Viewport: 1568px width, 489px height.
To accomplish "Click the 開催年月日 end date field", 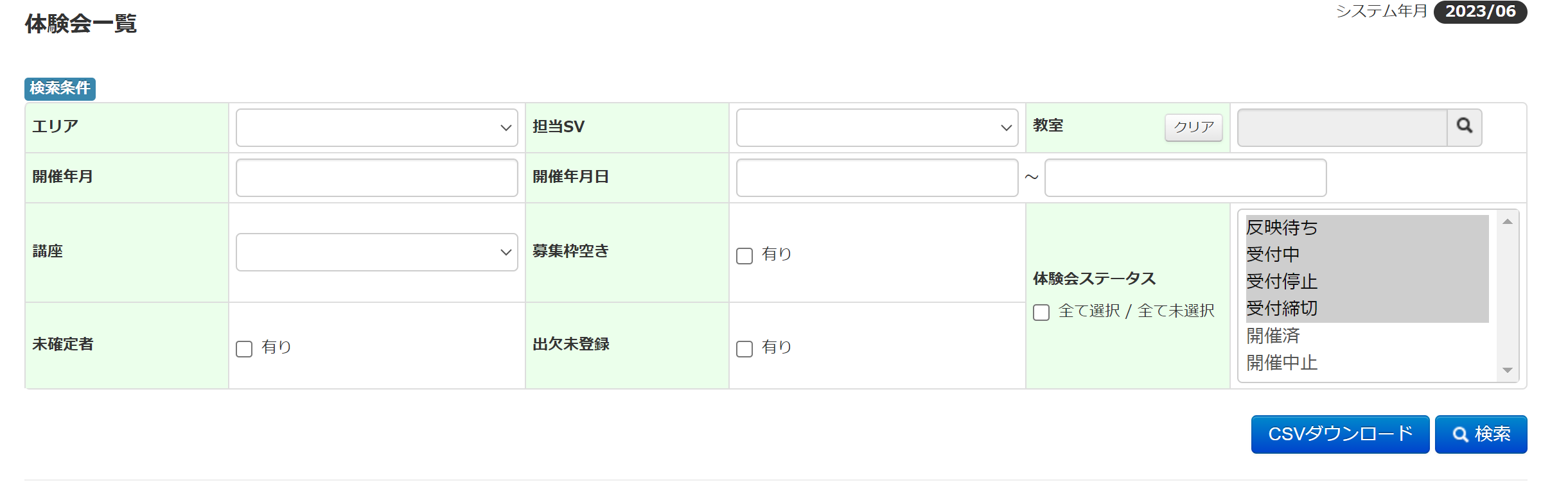I will click(1185, 178).
